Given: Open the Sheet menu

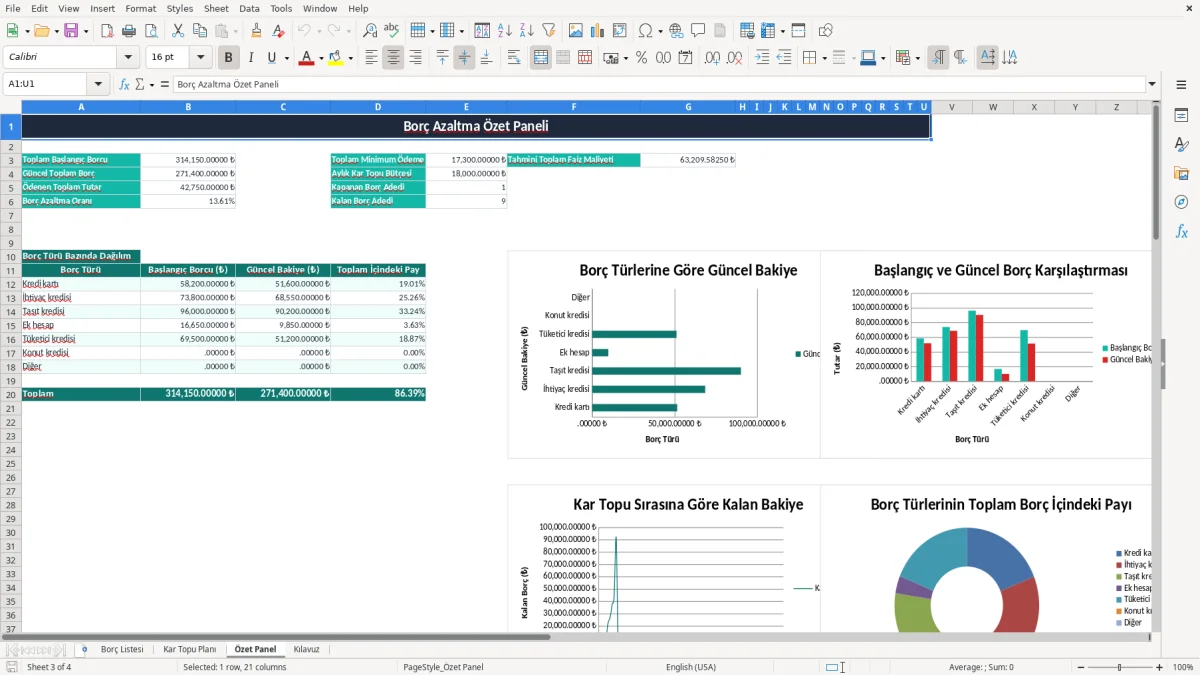Looking at the screenshot, I should 216,8.
